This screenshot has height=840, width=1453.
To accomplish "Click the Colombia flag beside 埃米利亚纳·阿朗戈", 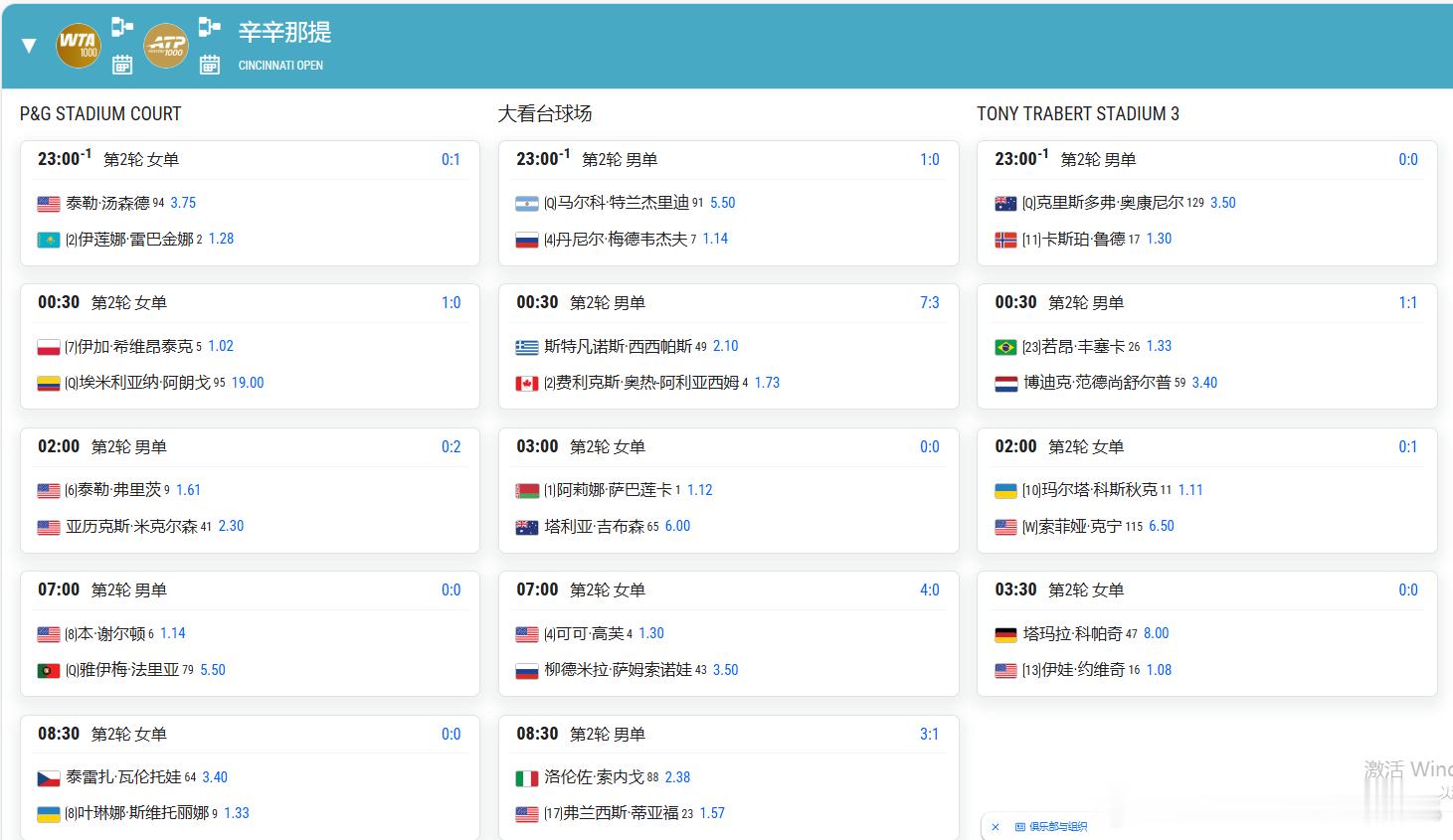I will [49, 384].
